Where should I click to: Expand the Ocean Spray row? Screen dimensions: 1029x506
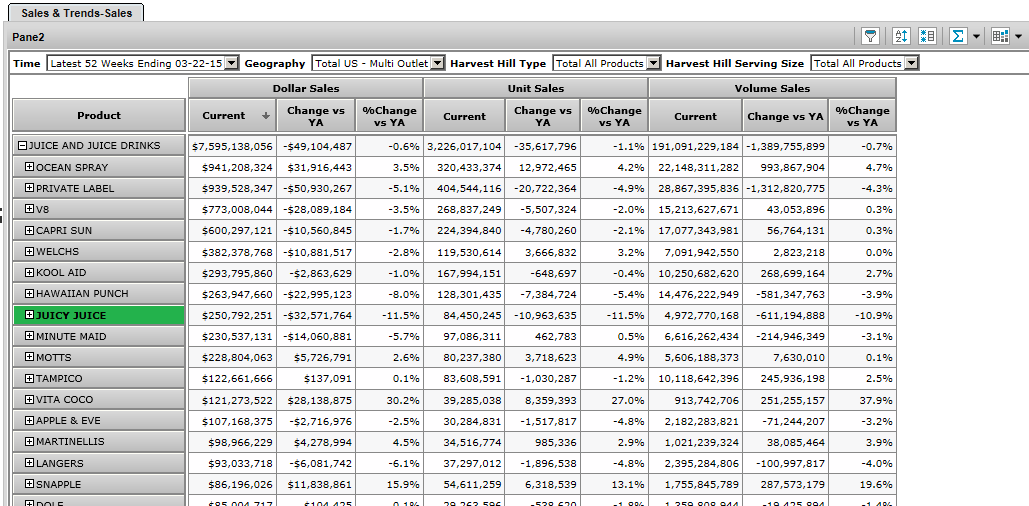coord(30,167)
